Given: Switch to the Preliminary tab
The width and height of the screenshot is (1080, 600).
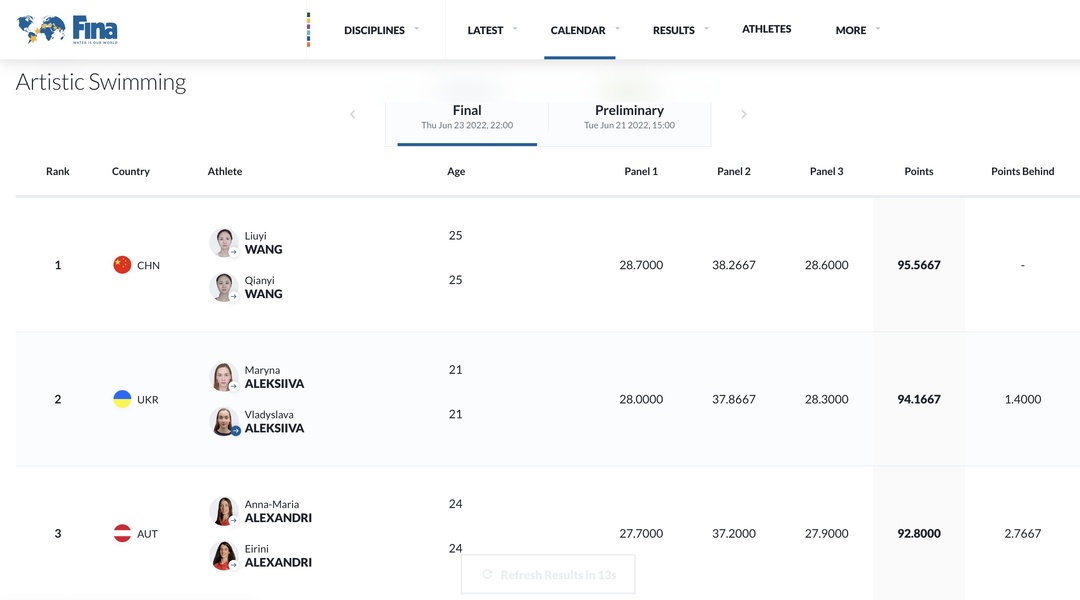Looking at the screenshot, I should (629, 117).
